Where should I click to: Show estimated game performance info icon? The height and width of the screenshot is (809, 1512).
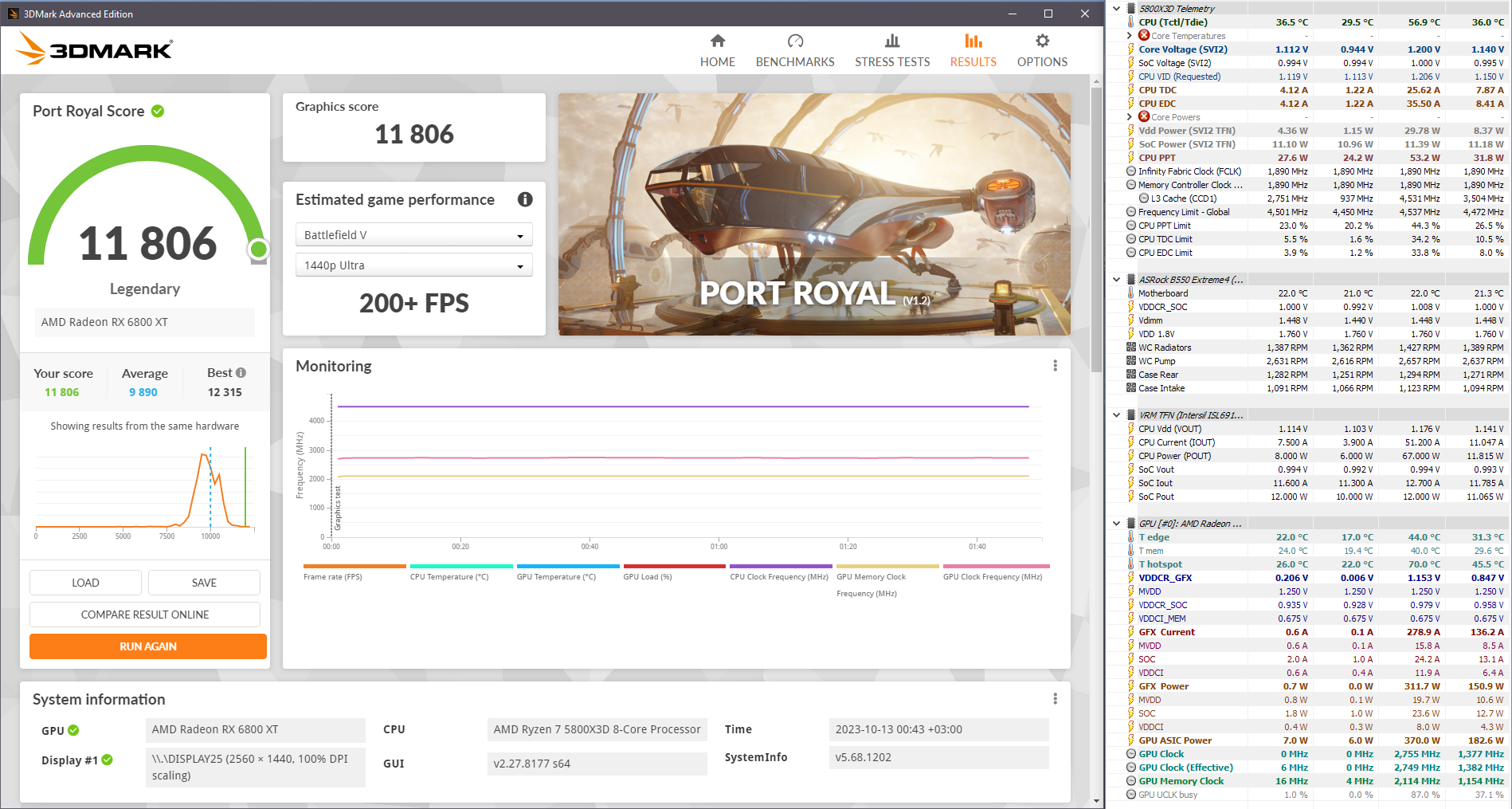(x=525, y=200)
